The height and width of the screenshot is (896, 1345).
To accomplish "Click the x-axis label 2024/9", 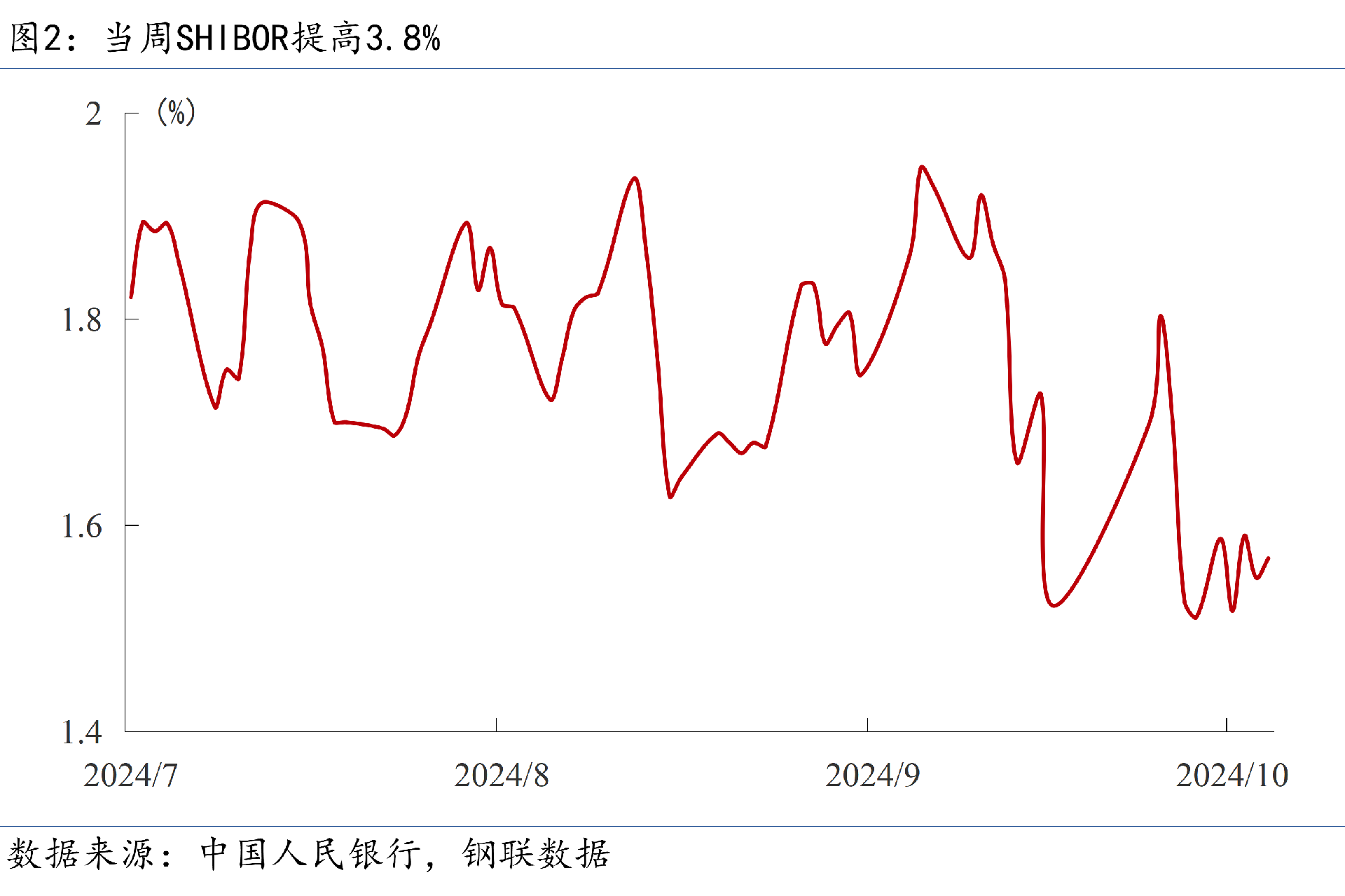I will 872,776.
